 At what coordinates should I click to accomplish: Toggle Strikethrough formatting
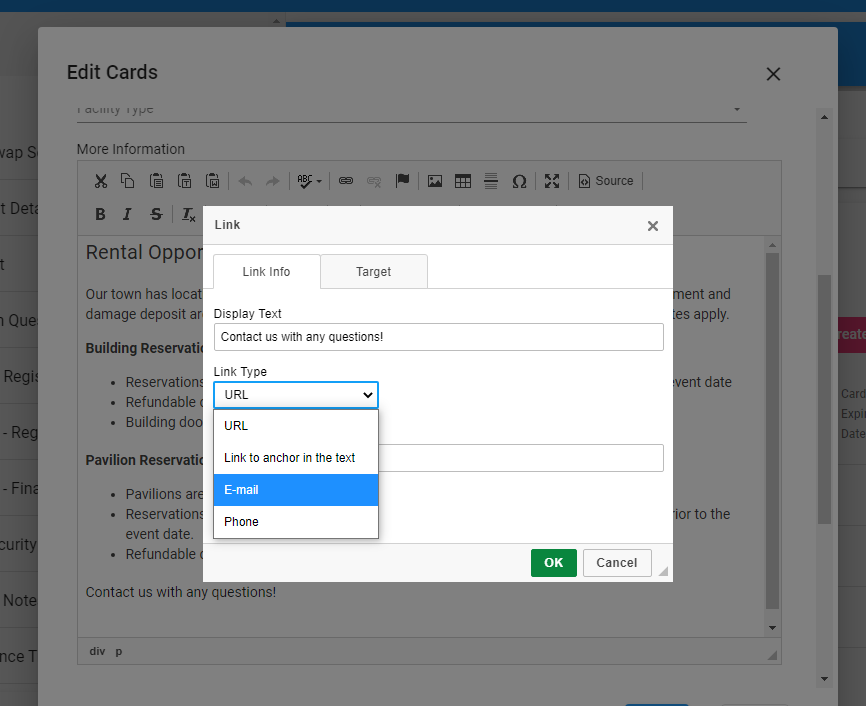(x=156, y=214)
